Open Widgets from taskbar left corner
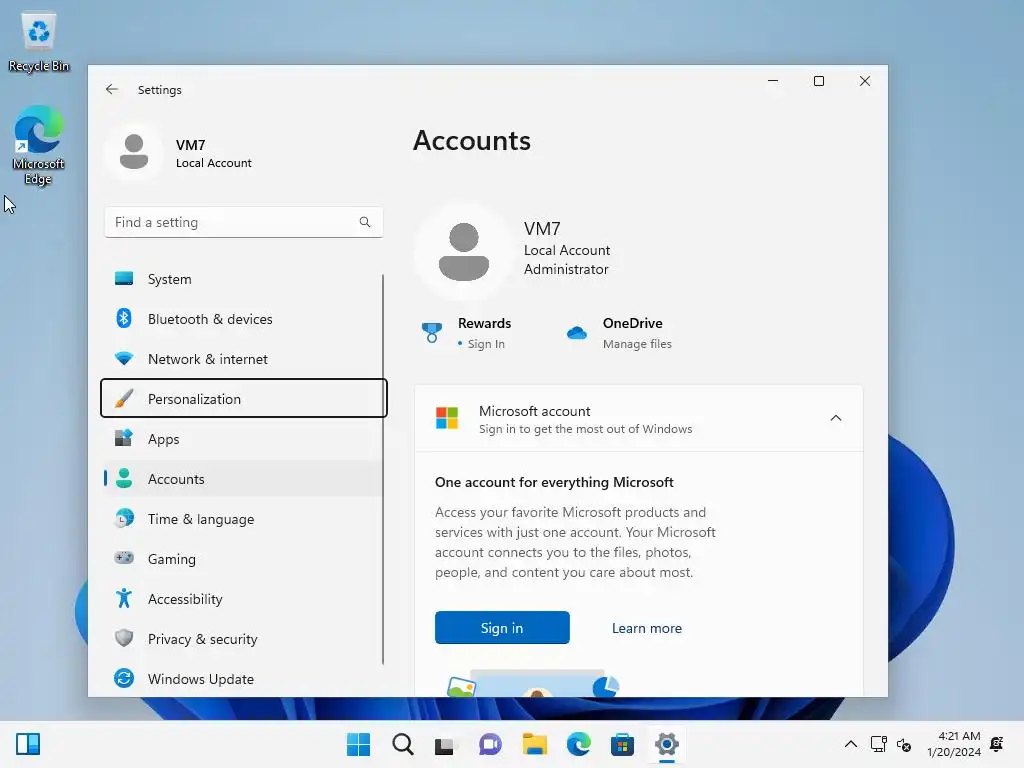1024x768 pixels. pyautogui.click(x=28, y=744)
